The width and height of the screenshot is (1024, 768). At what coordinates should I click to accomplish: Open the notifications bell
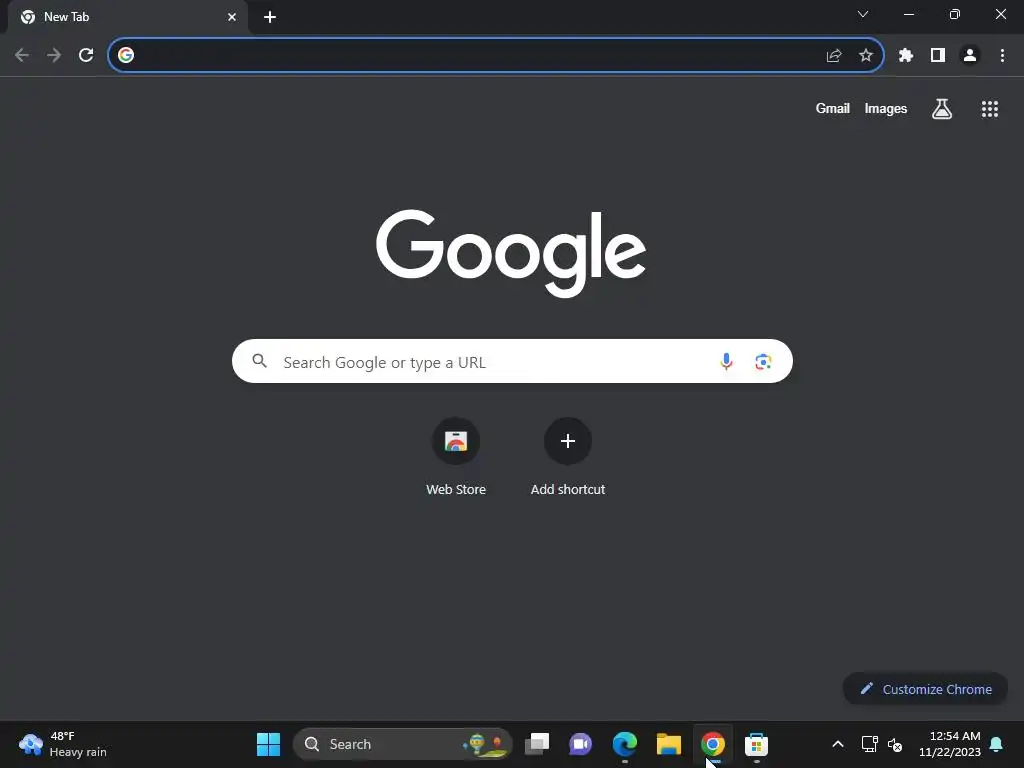996,744
